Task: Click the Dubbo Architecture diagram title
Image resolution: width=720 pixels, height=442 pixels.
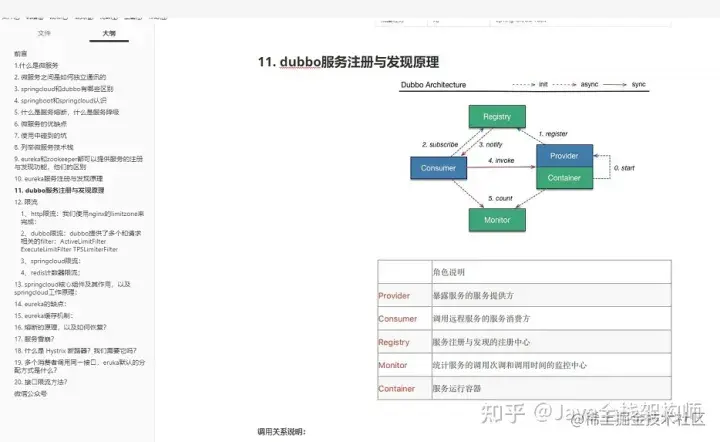Action: (x=433, y=84)
